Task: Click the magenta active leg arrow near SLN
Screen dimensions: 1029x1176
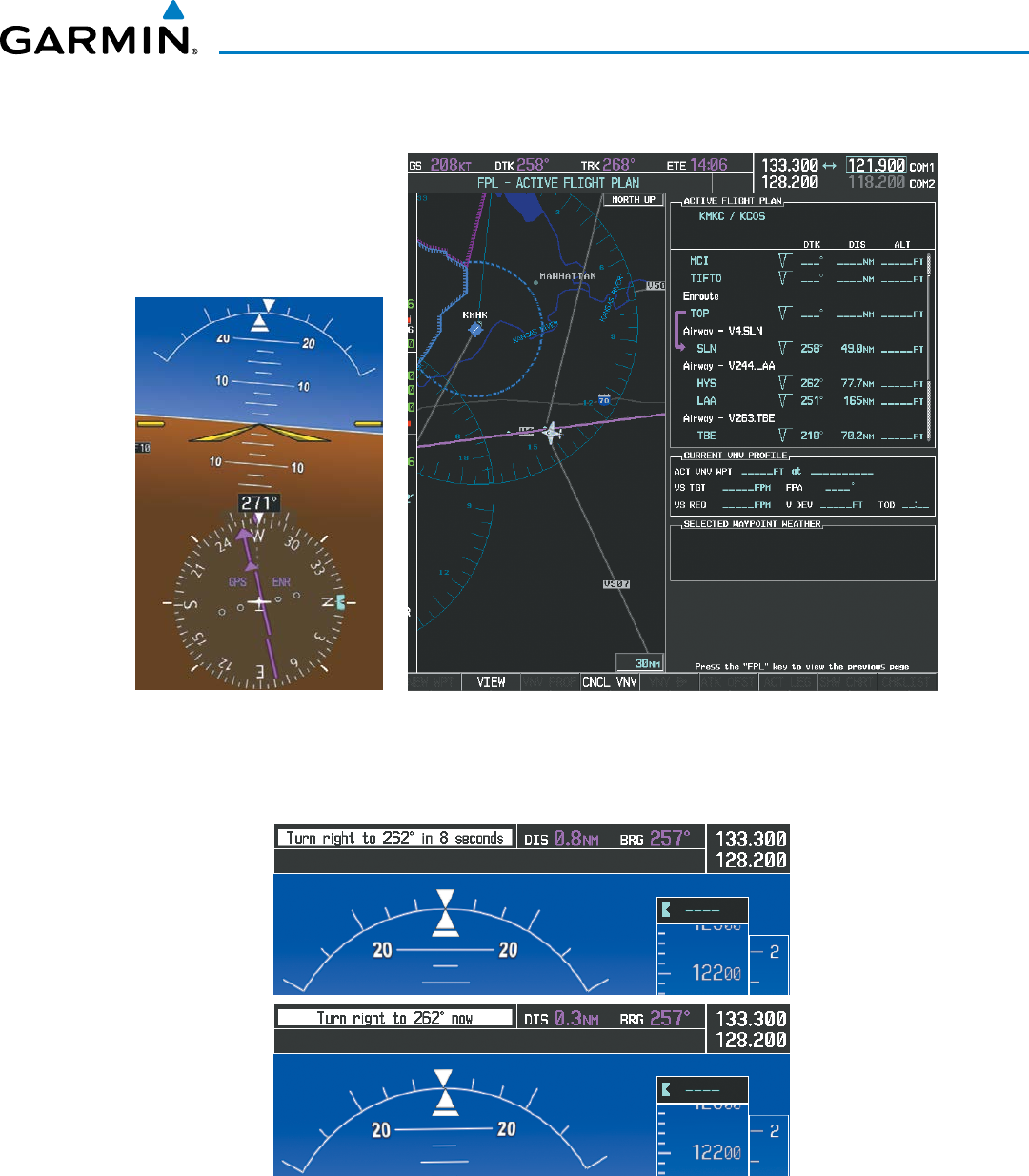Action: [678, 331]
